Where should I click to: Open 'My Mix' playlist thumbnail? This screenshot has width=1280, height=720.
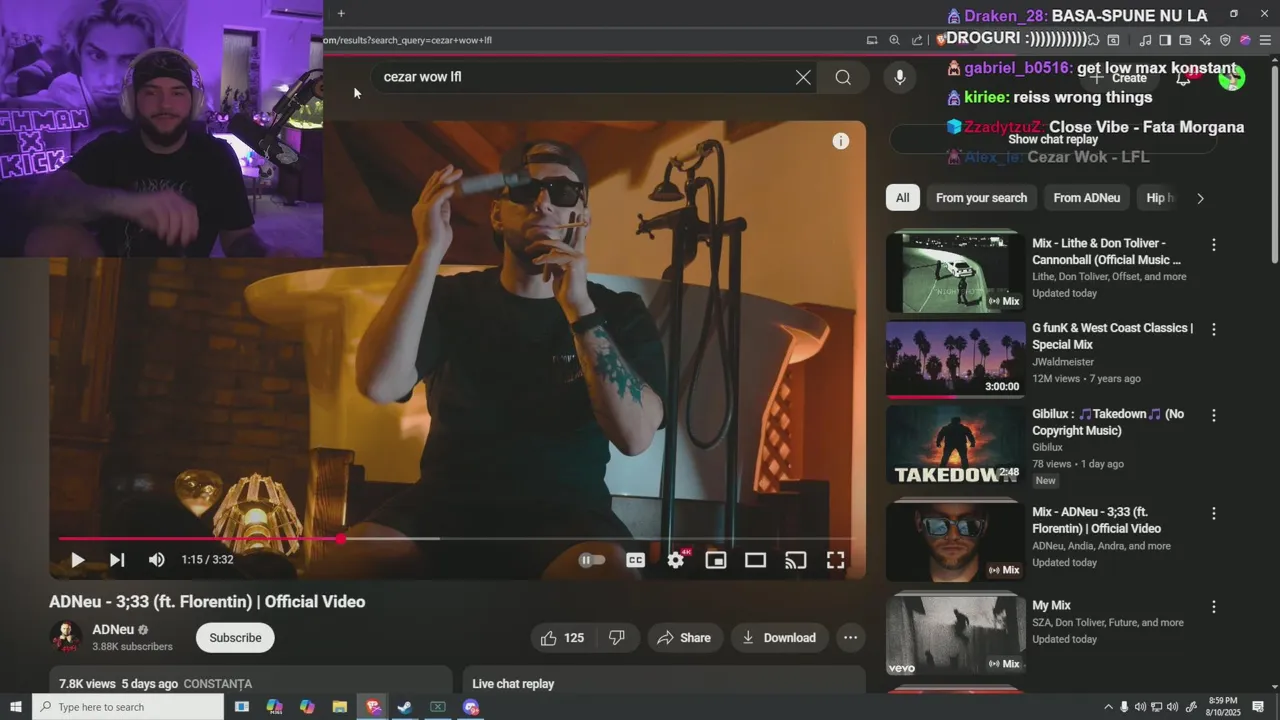(x=955, y=636)
